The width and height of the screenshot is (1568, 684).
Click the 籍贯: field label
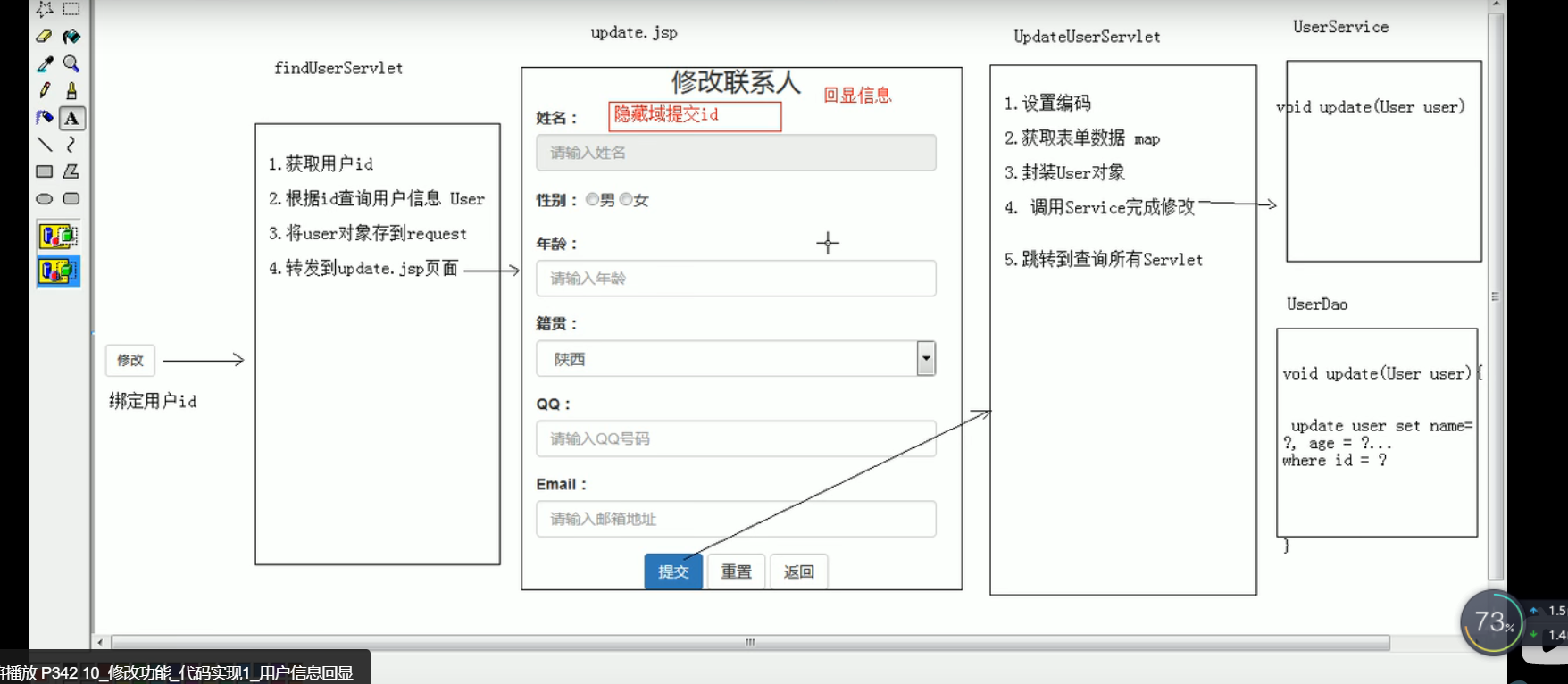556,323
